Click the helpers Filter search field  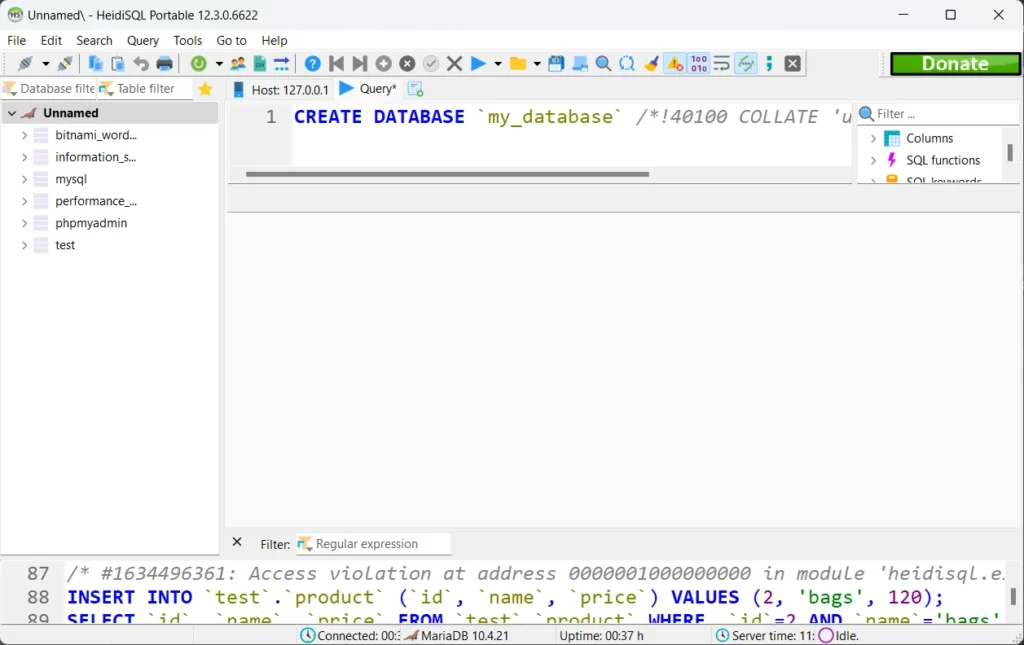coord(938,114)
